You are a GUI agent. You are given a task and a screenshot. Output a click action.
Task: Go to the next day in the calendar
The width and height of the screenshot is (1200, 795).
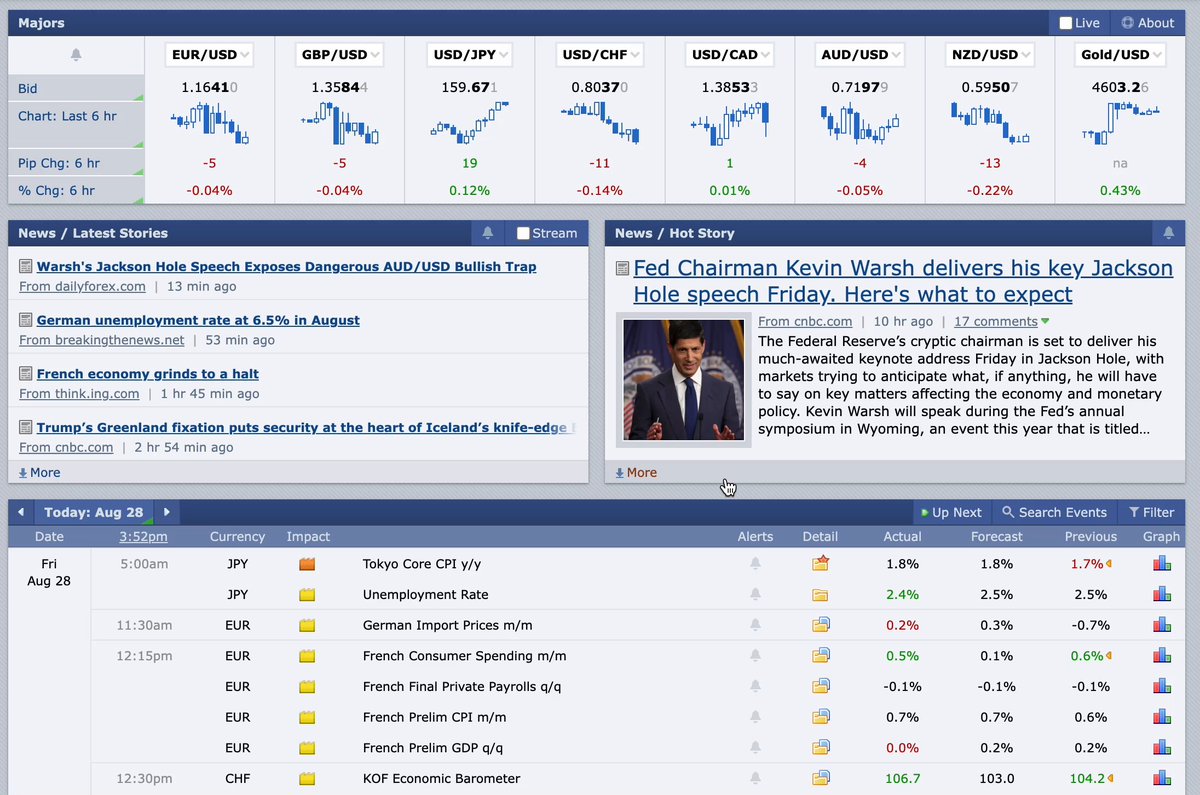click(167, 512)
